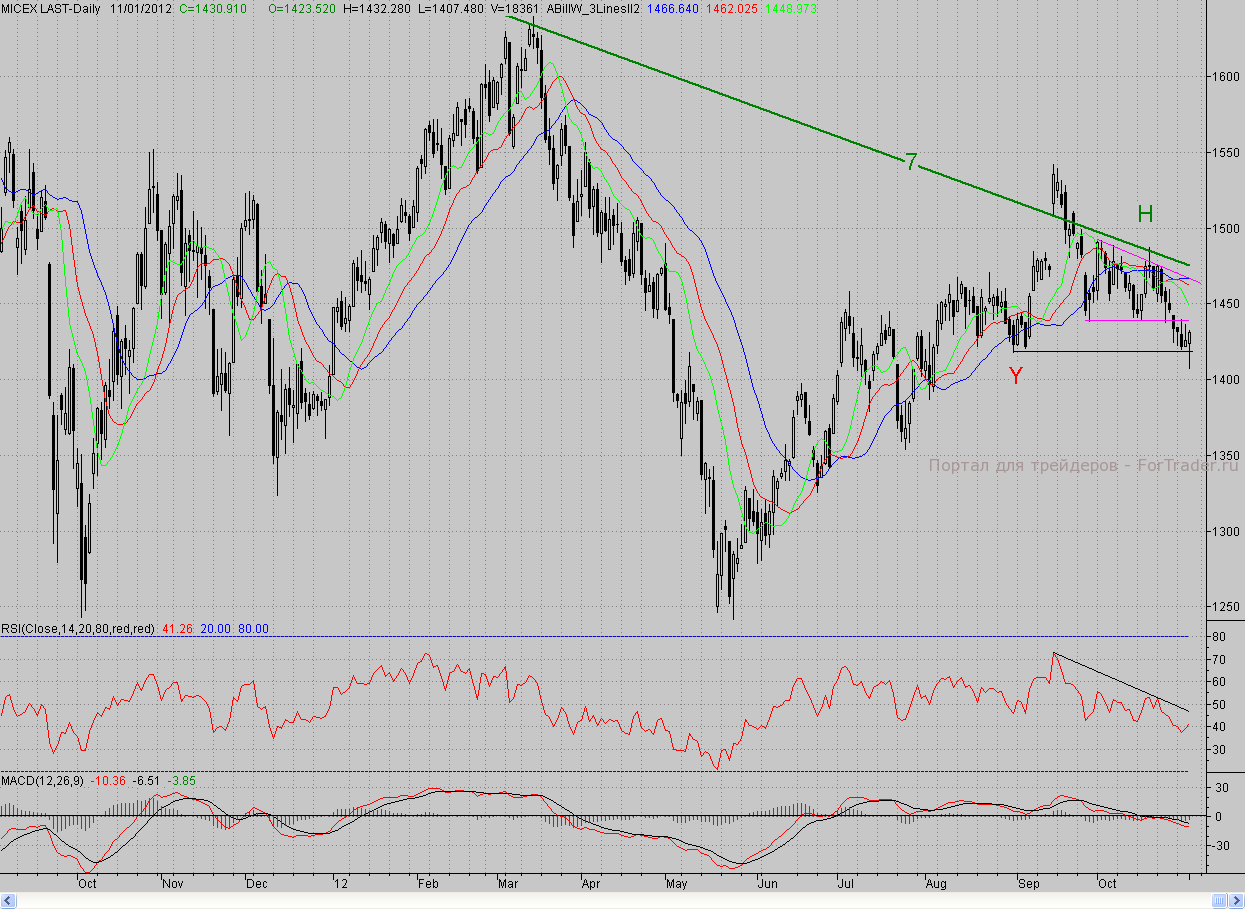Click the MACD signal value -6.51
Image resolution: width=1245 pixels, height=909 pixels.
(x=148, y=780)
